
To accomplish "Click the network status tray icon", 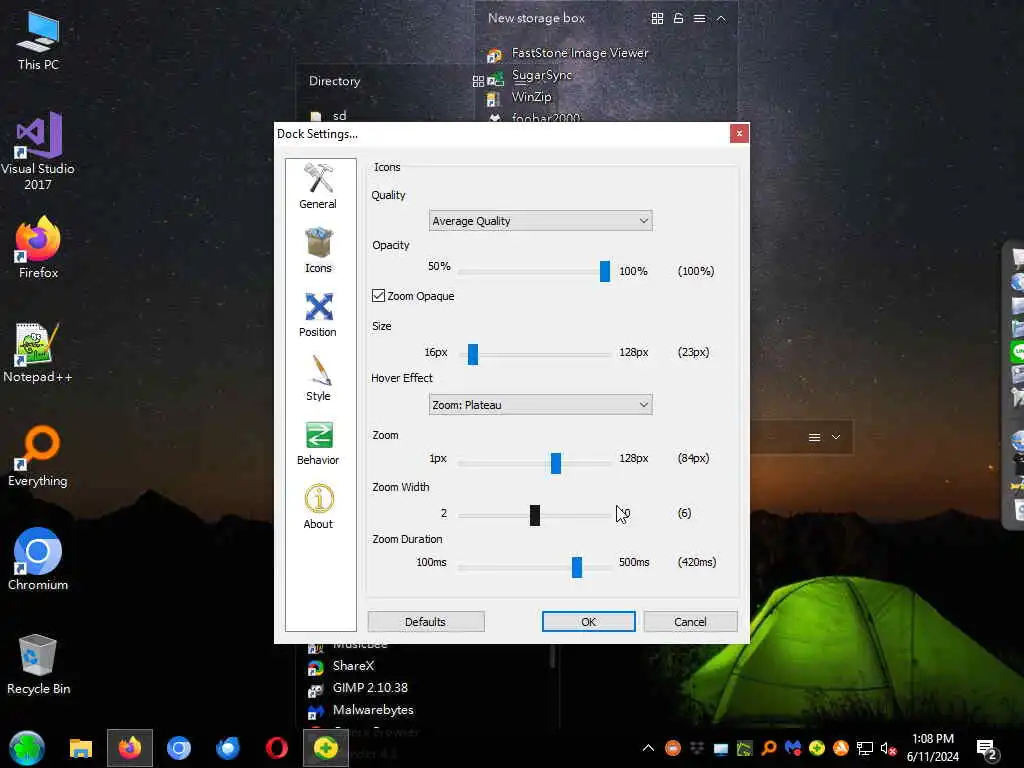I will coord(865,748).
